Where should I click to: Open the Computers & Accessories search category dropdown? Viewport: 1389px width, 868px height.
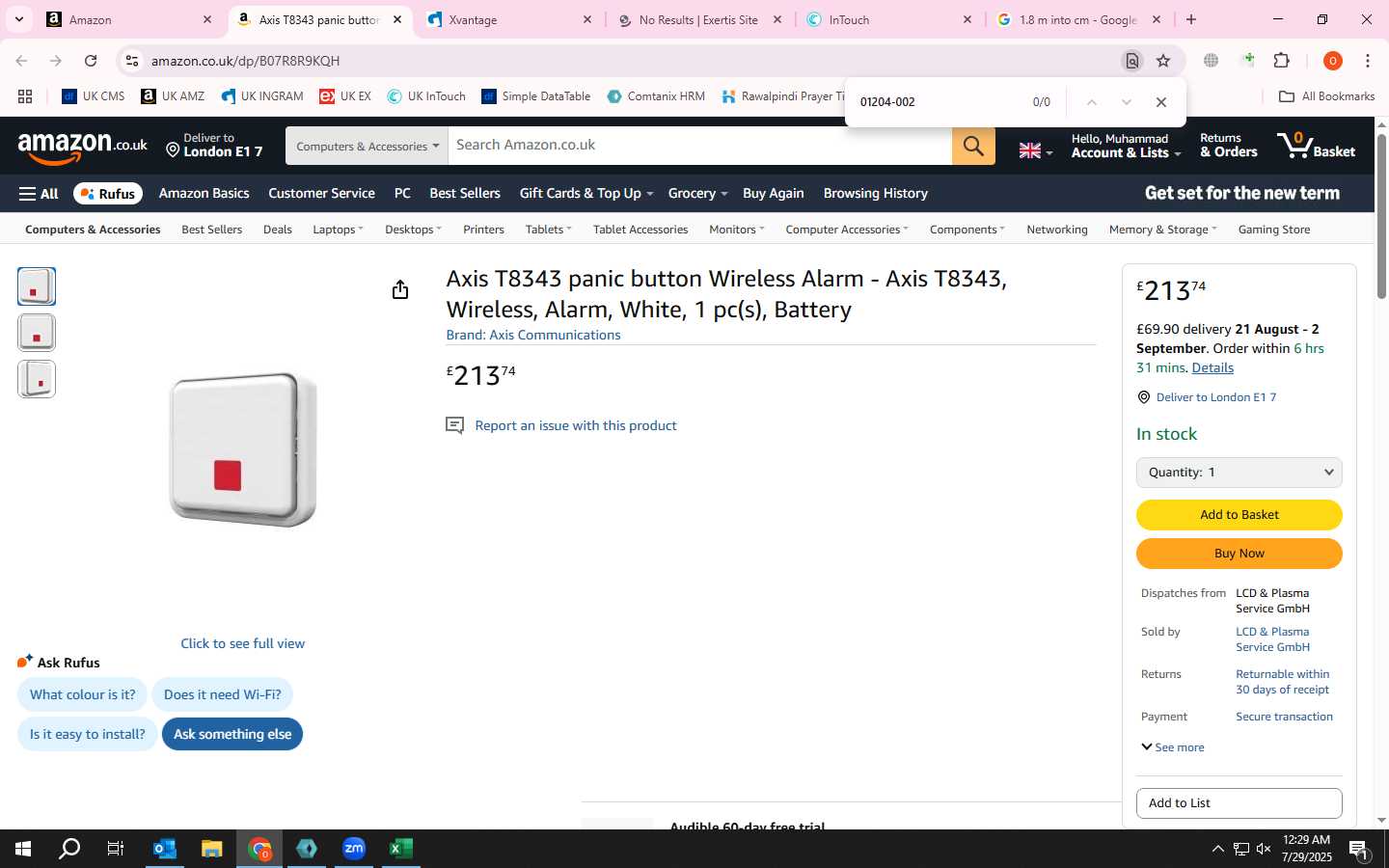(367, 146)
